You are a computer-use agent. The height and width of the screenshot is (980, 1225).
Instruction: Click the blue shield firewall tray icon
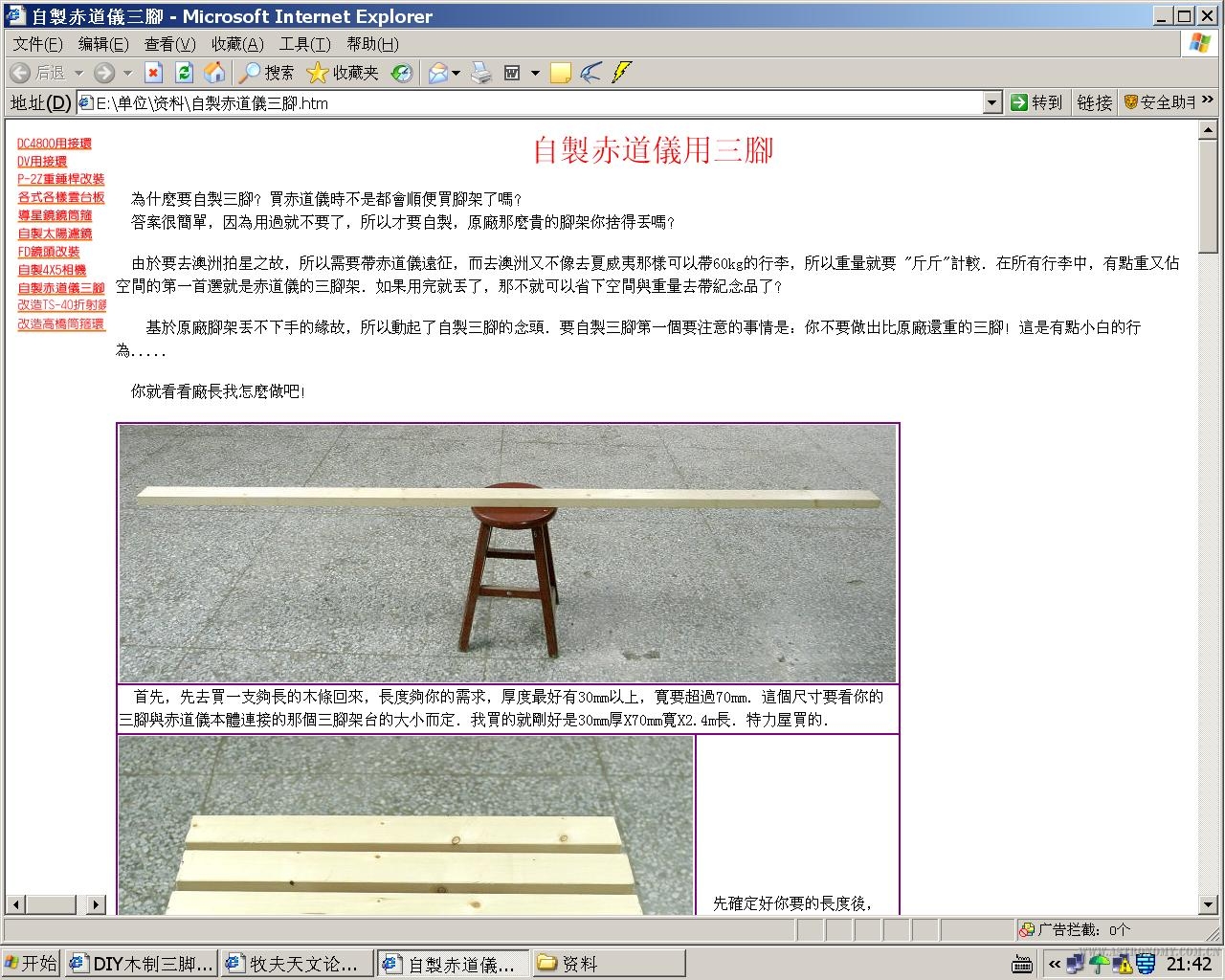(1145, 964)
